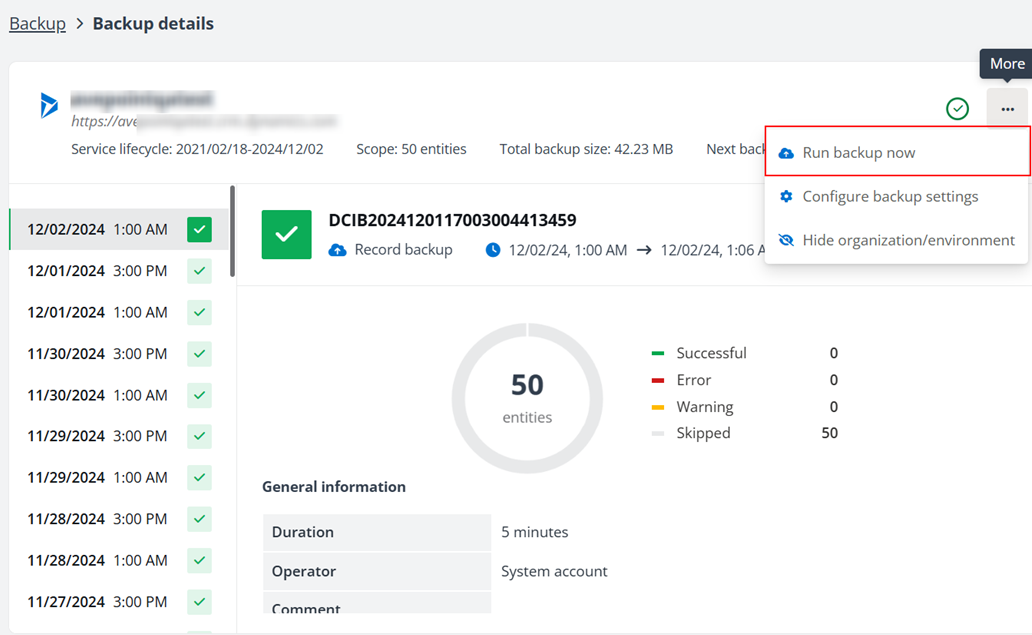
Task: Click the cloud upload icon beside Run backup now
Action: [x=786, y=153]
